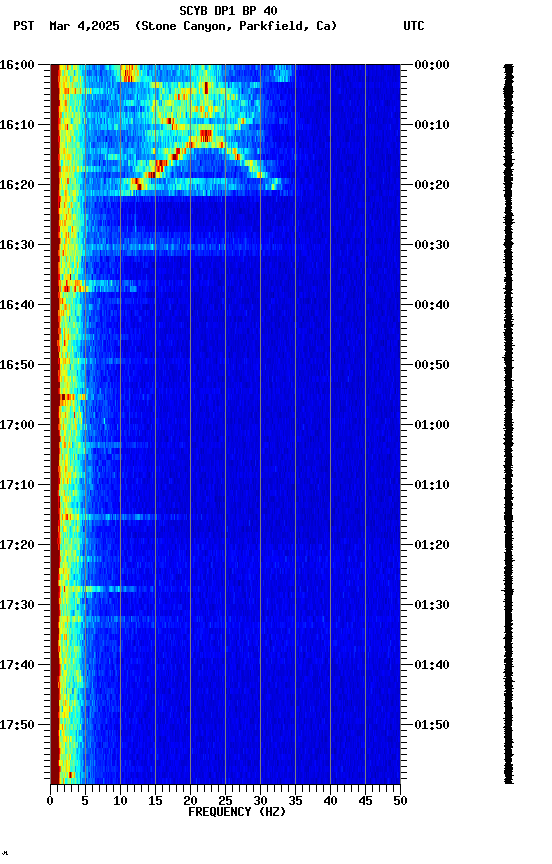552x864 pixels.
Task: Click the frequency axis value 20
Action: [190, 801]
